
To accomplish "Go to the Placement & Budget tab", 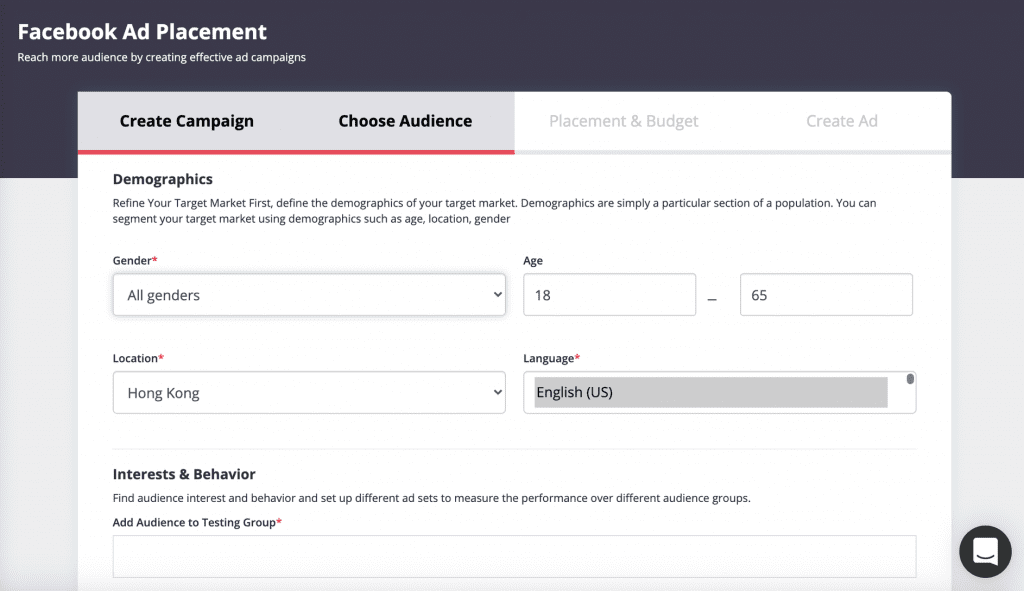I will click(624, 121).
